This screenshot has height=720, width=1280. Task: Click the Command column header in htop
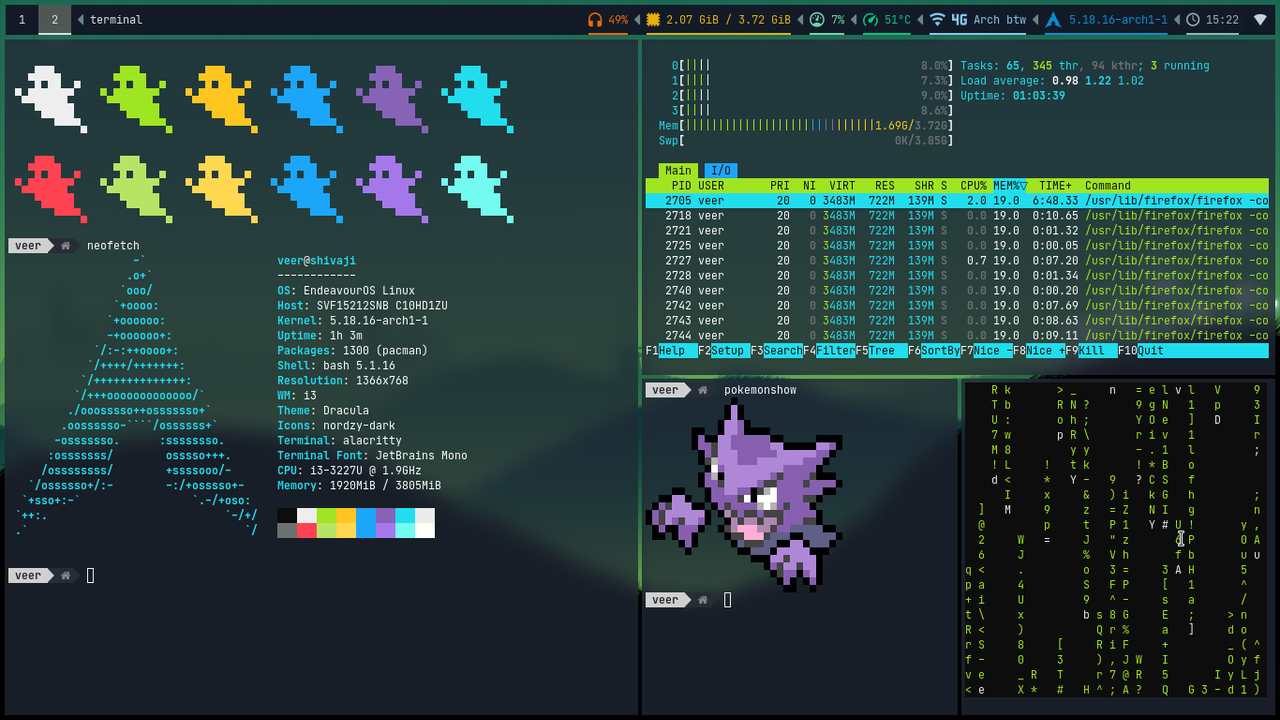click(1108, 186)
